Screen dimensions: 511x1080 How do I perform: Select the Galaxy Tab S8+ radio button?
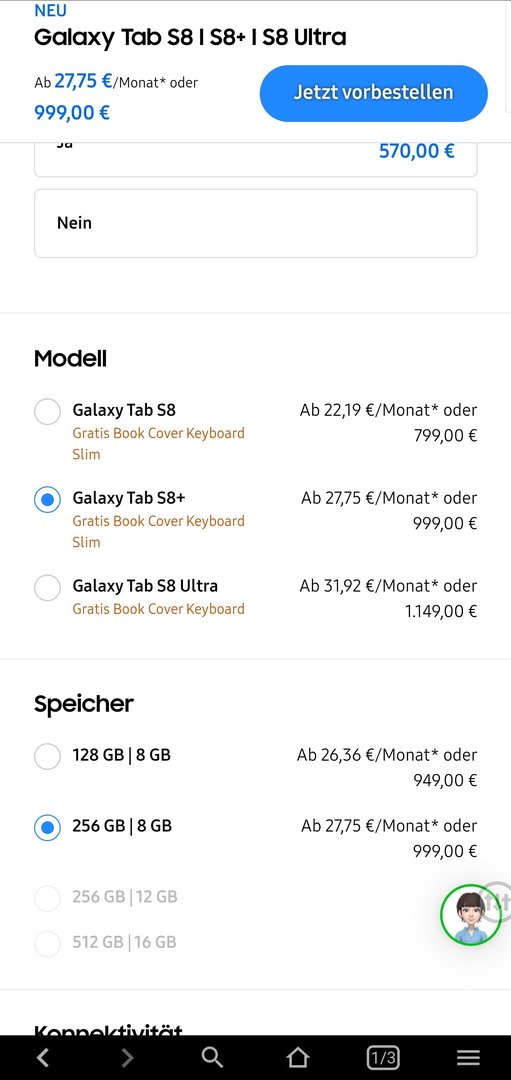(48, 499)
